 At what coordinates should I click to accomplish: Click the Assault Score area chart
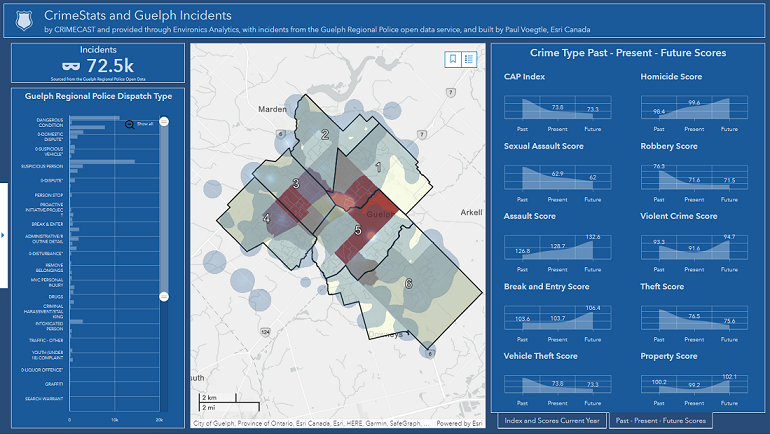coord(557,247)
